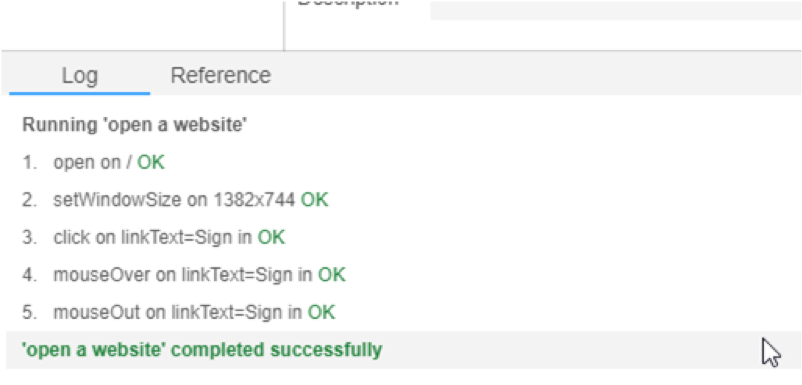This screenshot has height=385, width=802.
Task: Click the OK status of the click step
Action: pos(271,237)
